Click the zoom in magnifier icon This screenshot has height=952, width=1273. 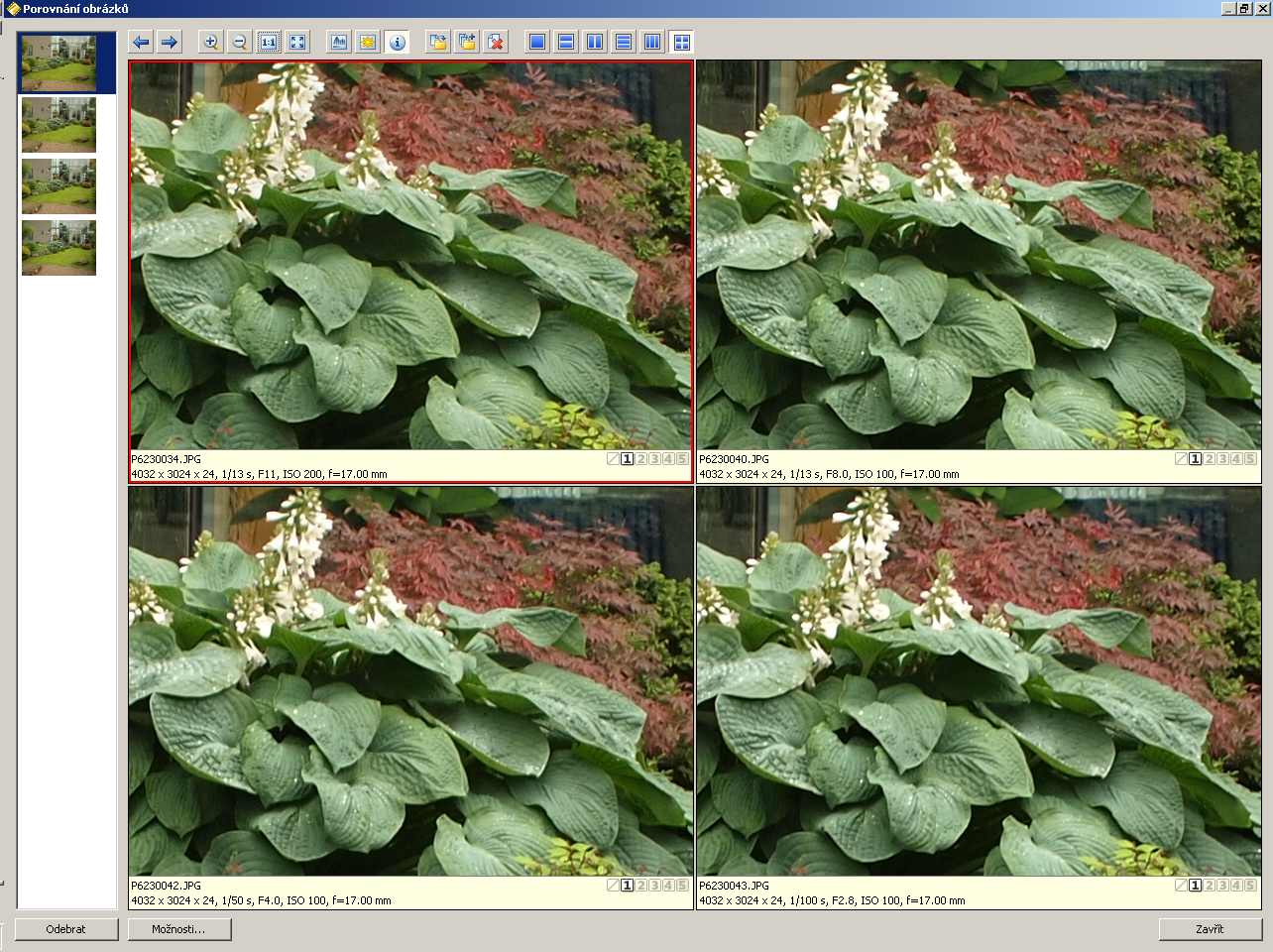coord(210,42)
